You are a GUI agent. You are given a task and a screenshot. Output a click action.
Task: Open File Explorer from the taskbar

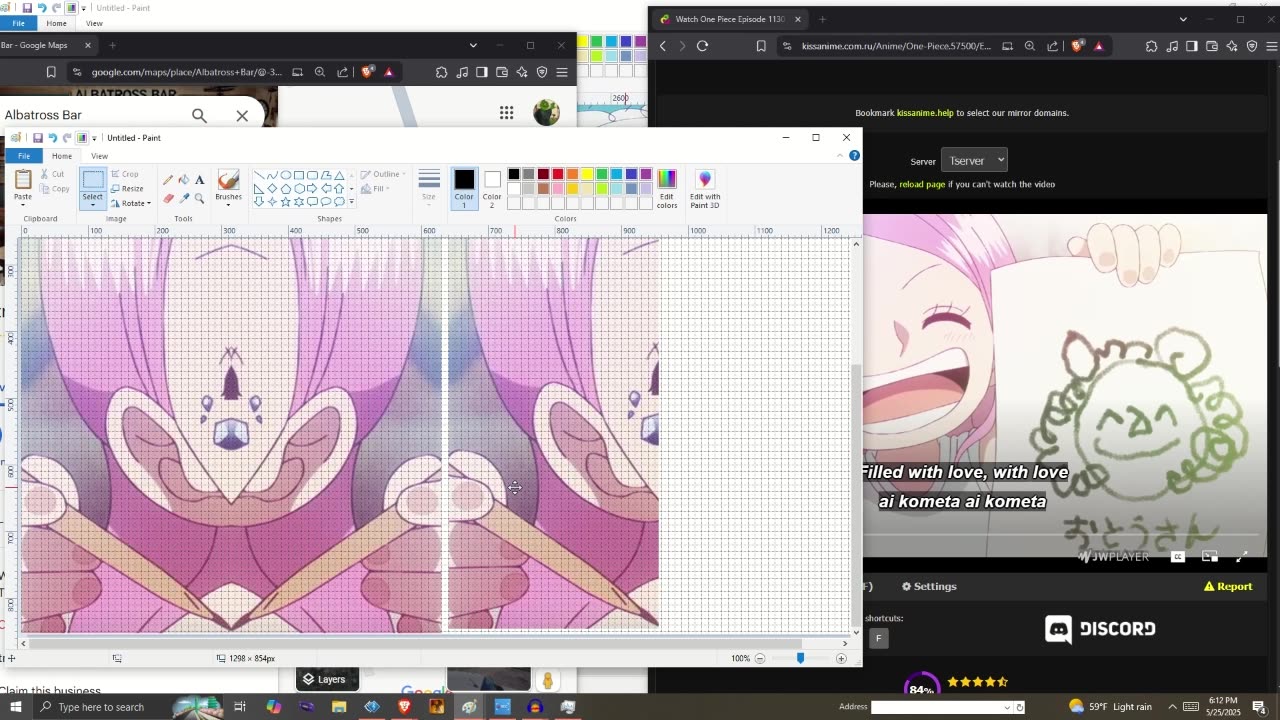click(x=339, y=707)
